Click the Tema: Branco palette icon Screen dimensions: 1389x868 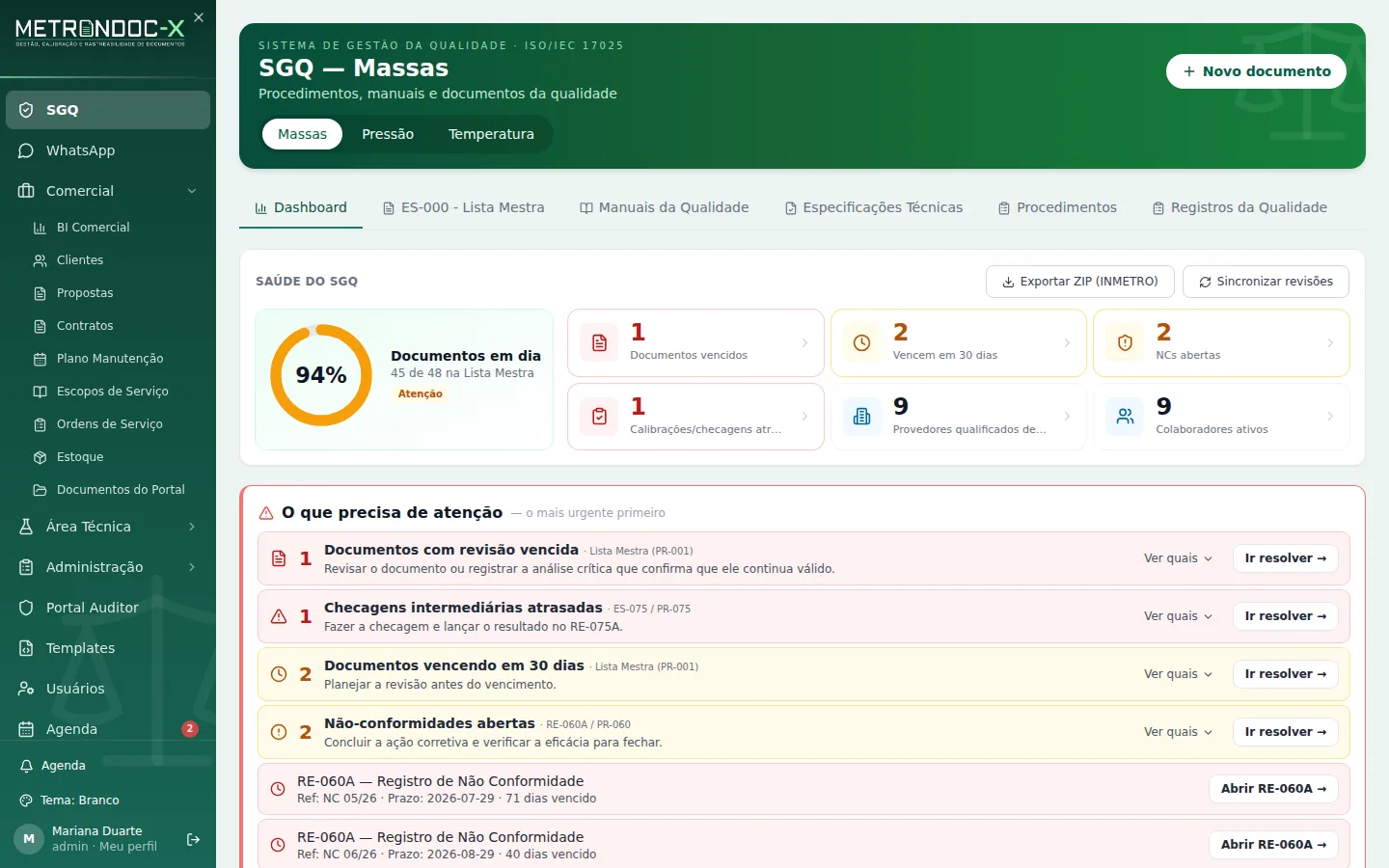click(26, 800)
